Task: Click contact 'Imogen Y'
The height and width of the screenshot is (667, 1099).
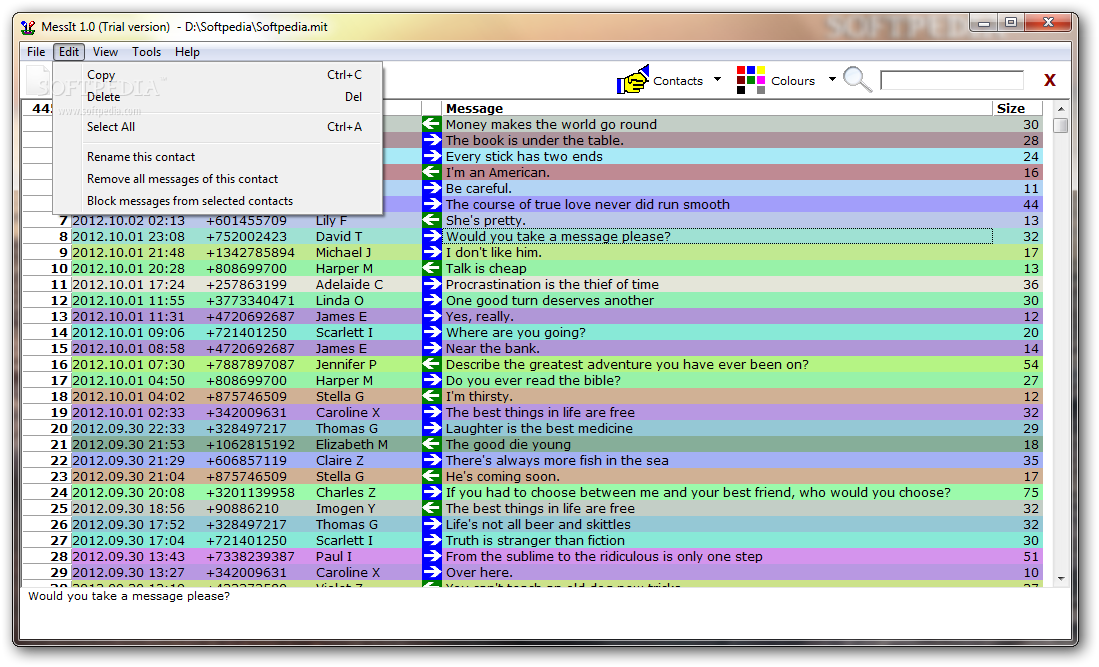Action: (345, 509)
